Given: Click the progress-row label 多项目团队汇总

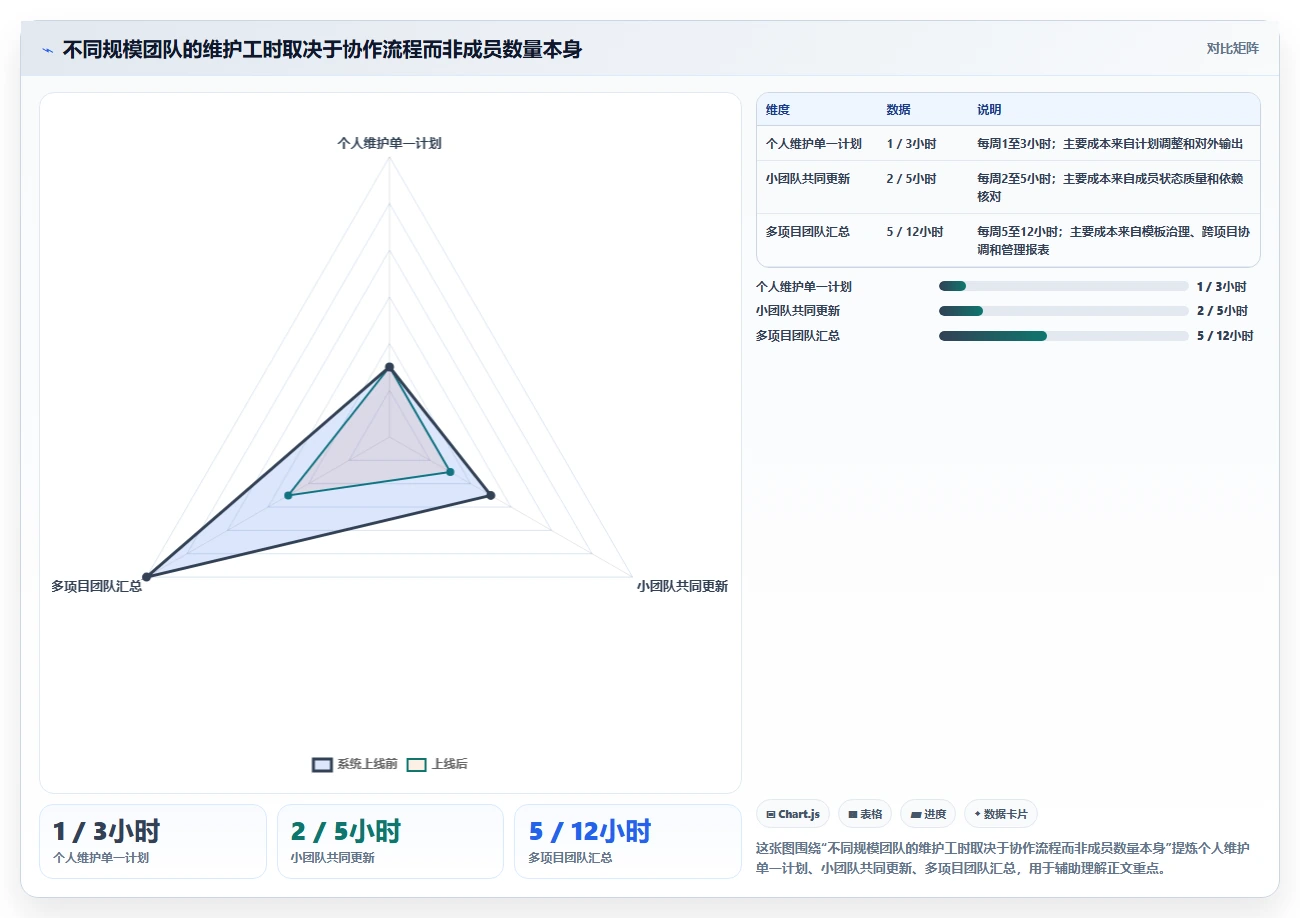Looking at the screenshot, I should (x=798, y=336).
